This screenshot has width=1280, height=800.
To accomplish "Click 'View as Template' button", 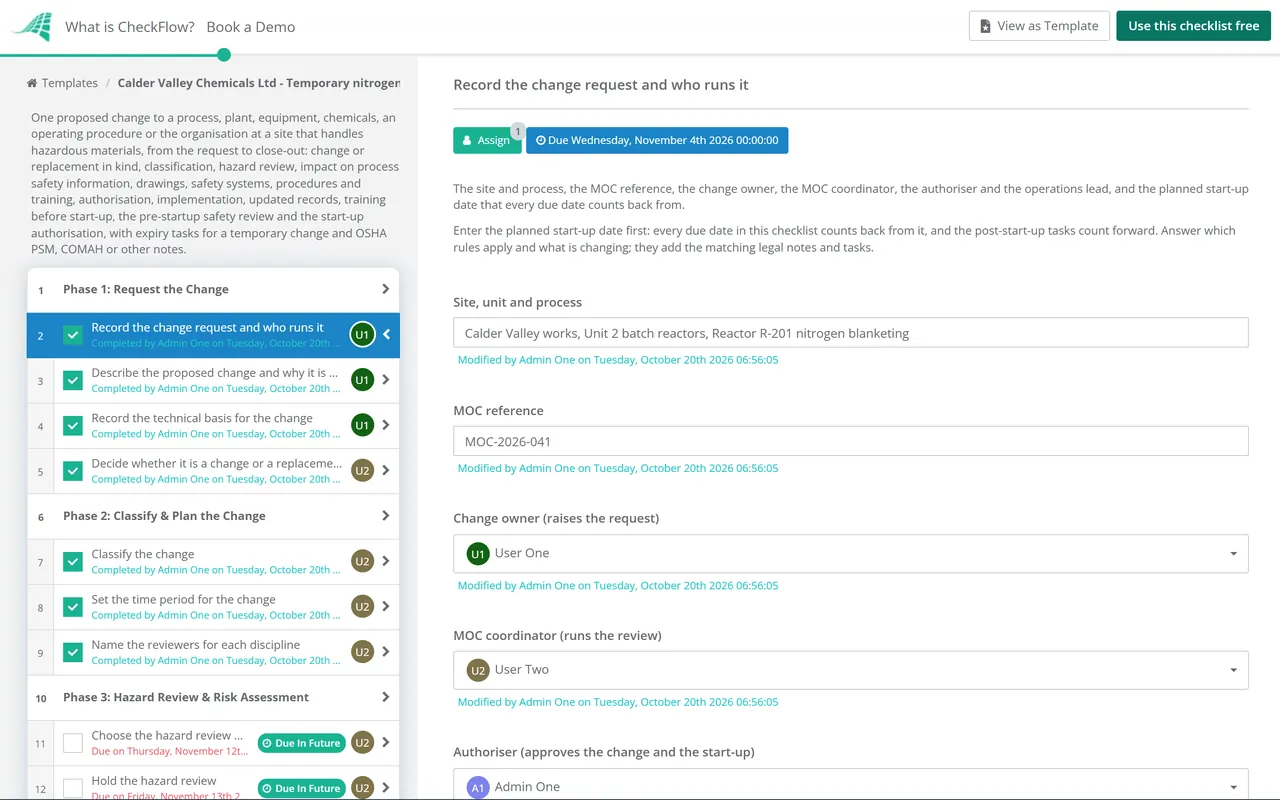I will tap(1039, 26).
